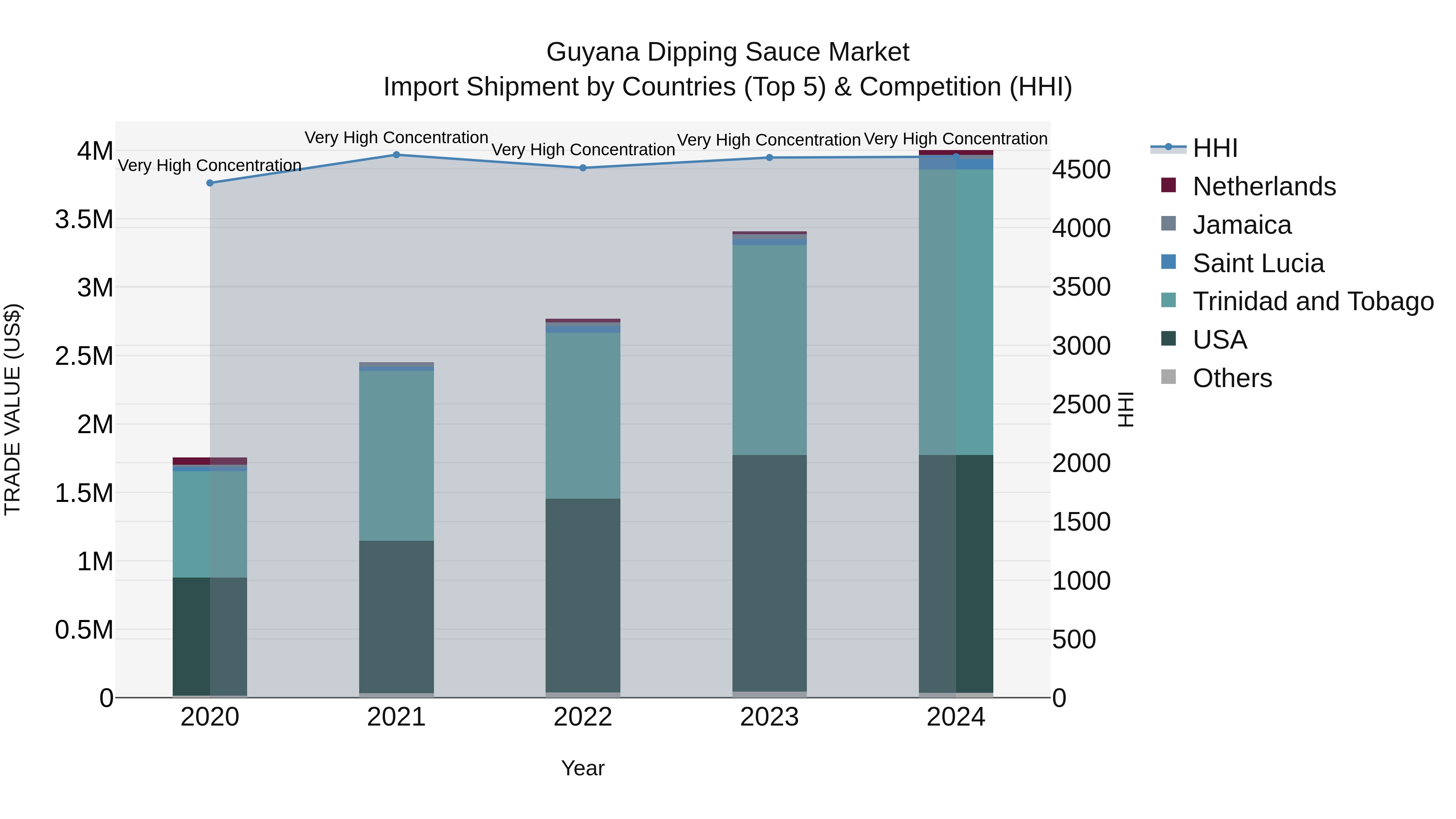Toggle the Netherlands legend entry
1456x819 pixels.
[1248, 186]
